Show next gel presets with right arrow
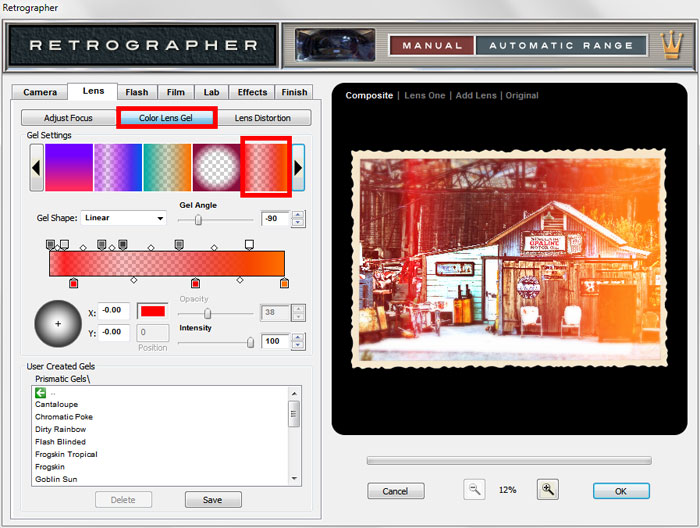 point(298,168)
